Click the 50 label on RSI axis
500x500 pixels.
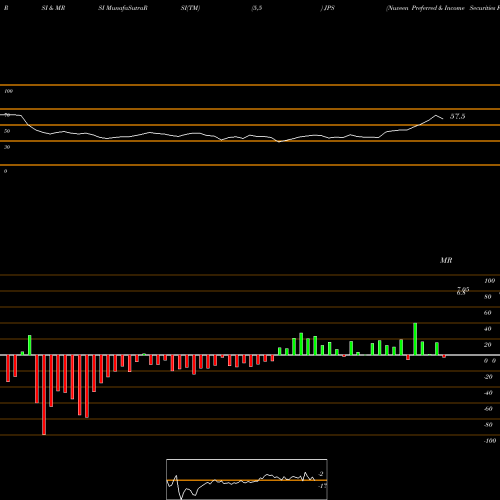(7, 131)
